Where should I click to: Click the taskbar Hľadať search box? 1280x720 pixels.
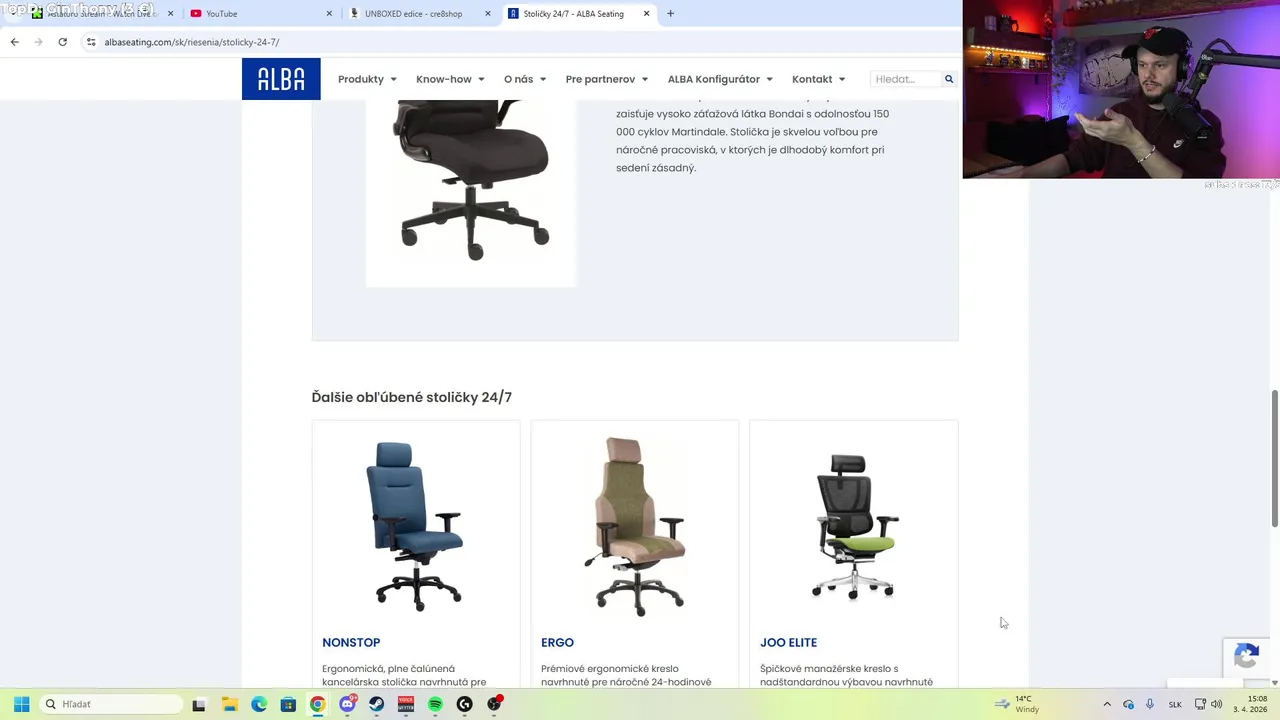112,704
